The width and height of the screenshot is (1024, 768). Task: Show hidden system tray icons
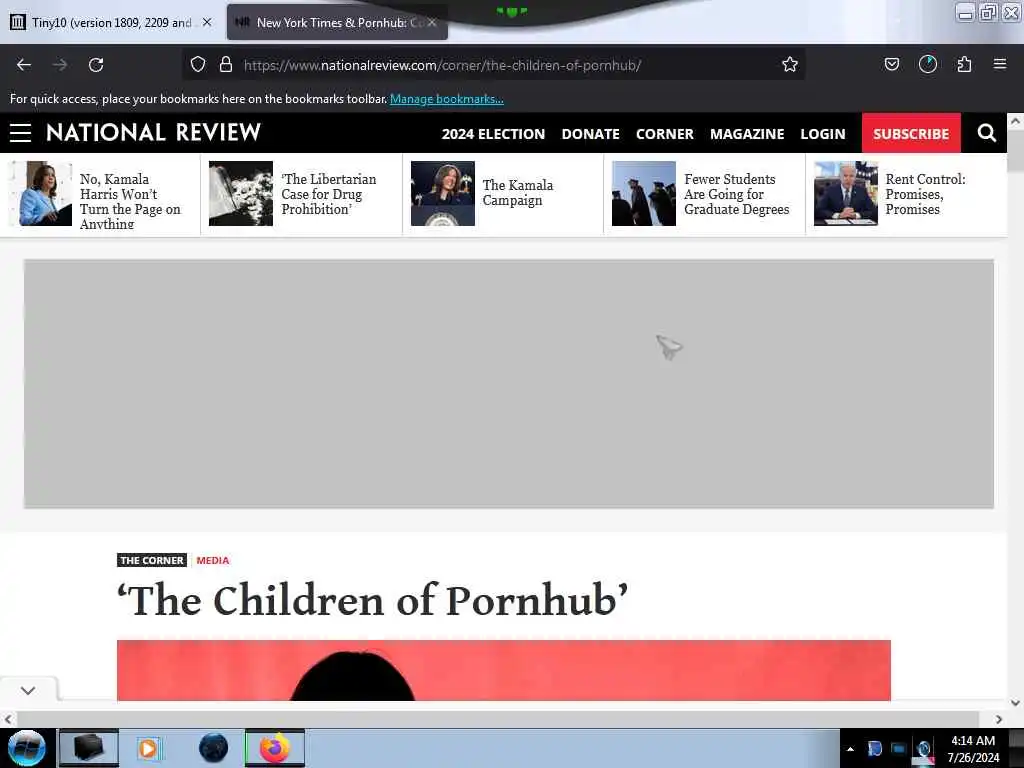(850, 749)
